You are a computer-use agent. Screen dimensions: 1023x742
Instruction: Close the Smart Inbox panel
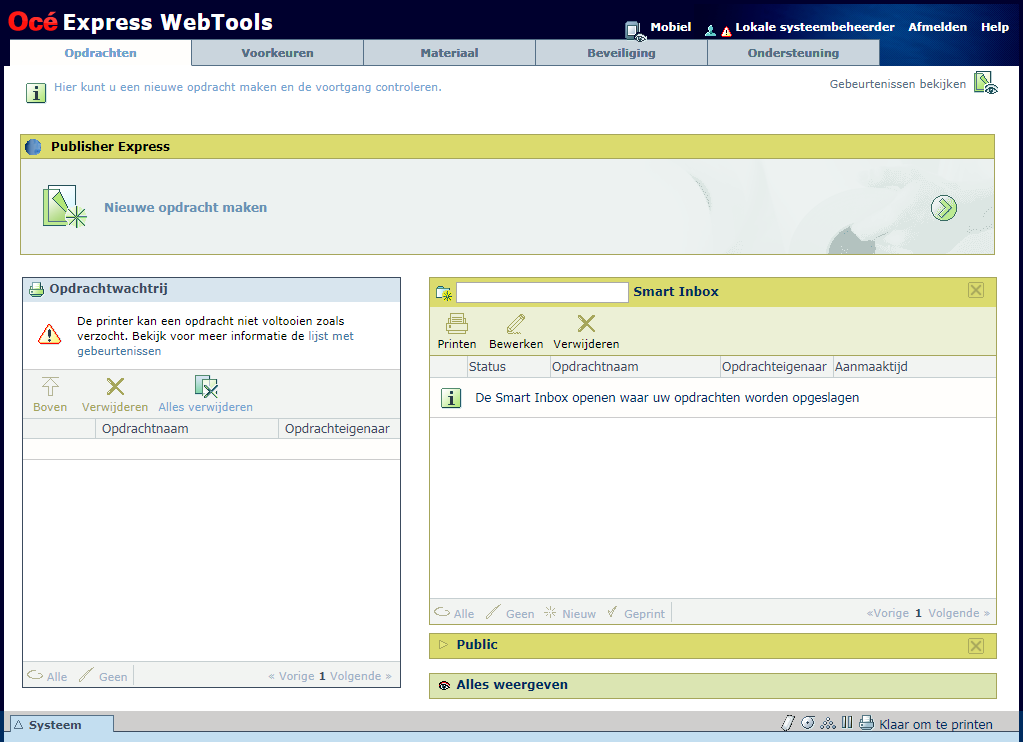click(x=975, y=290)
